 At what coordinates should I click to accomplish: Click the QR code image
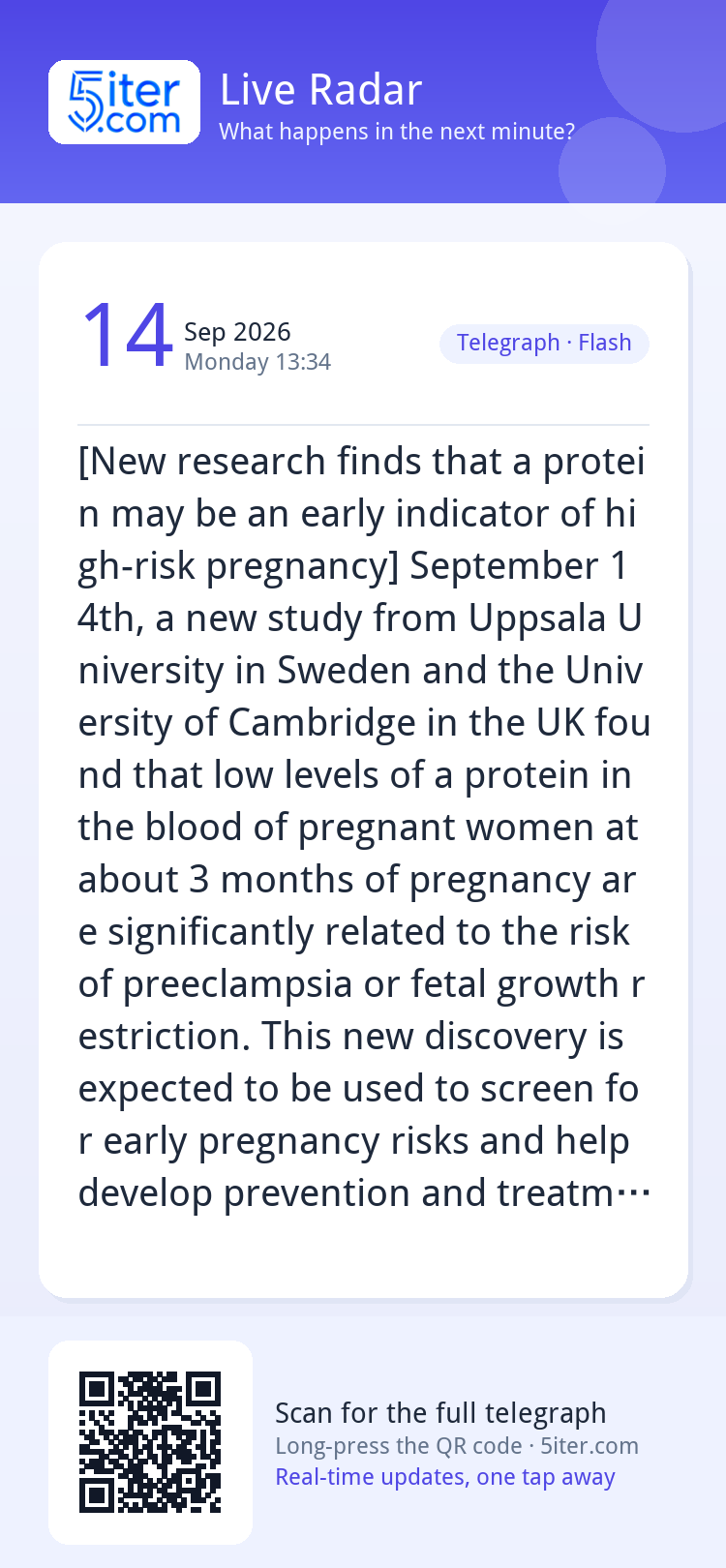150,1442
